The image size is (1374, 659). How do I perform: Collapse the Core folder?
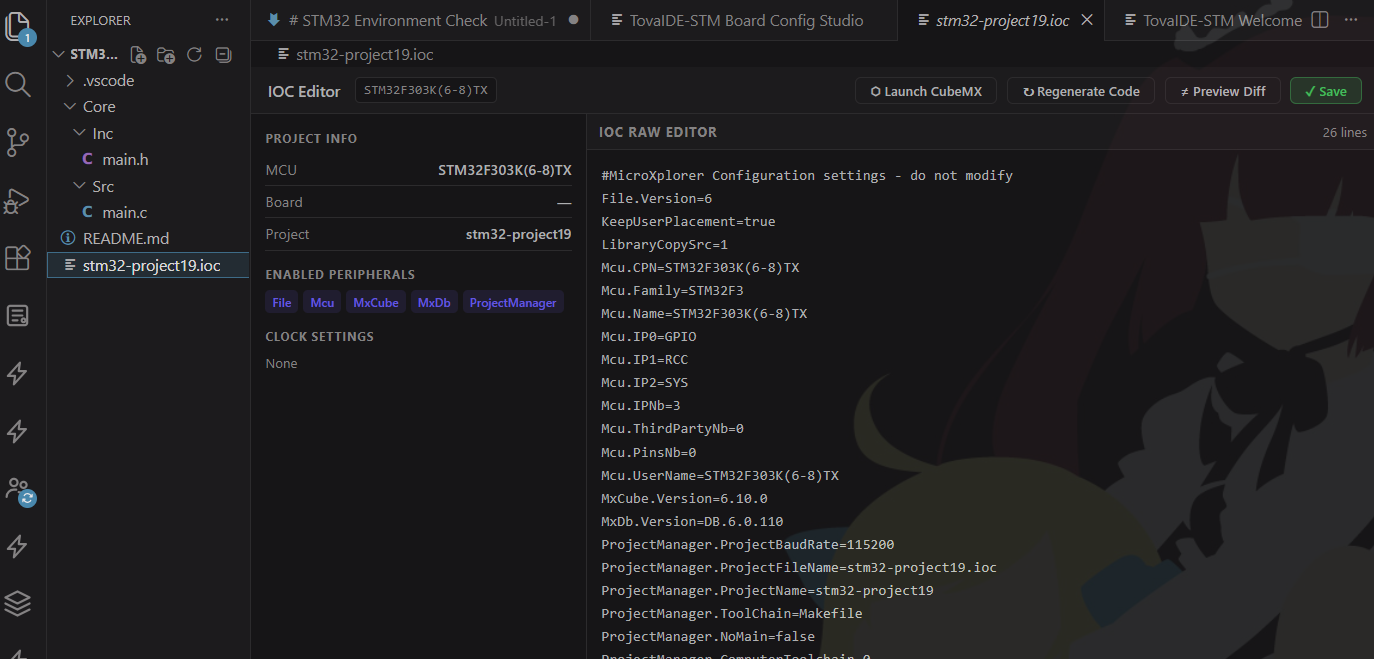point(98,107)
